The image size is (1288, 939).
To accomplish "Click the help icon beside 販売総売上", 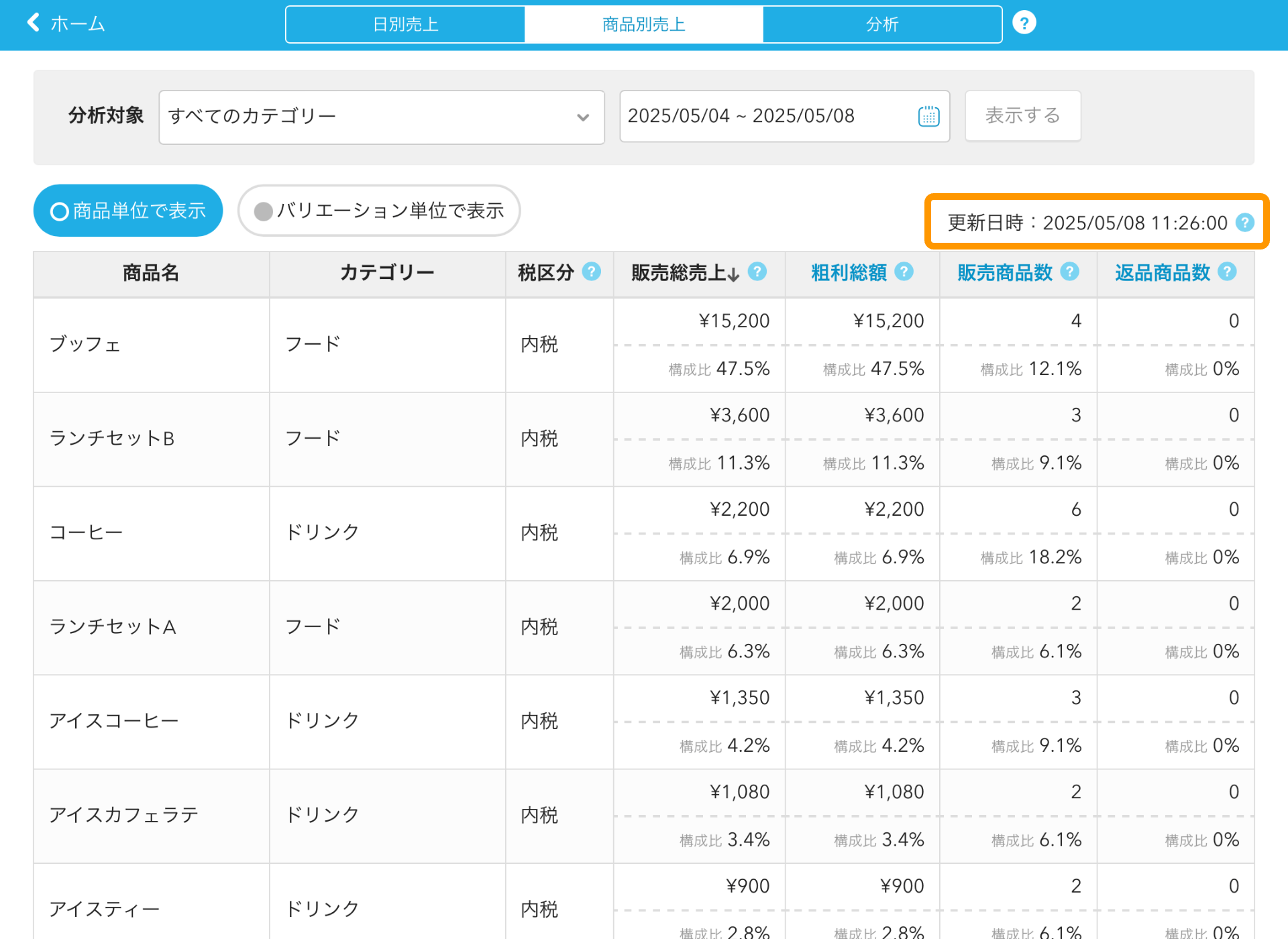I will click(757, 272).
